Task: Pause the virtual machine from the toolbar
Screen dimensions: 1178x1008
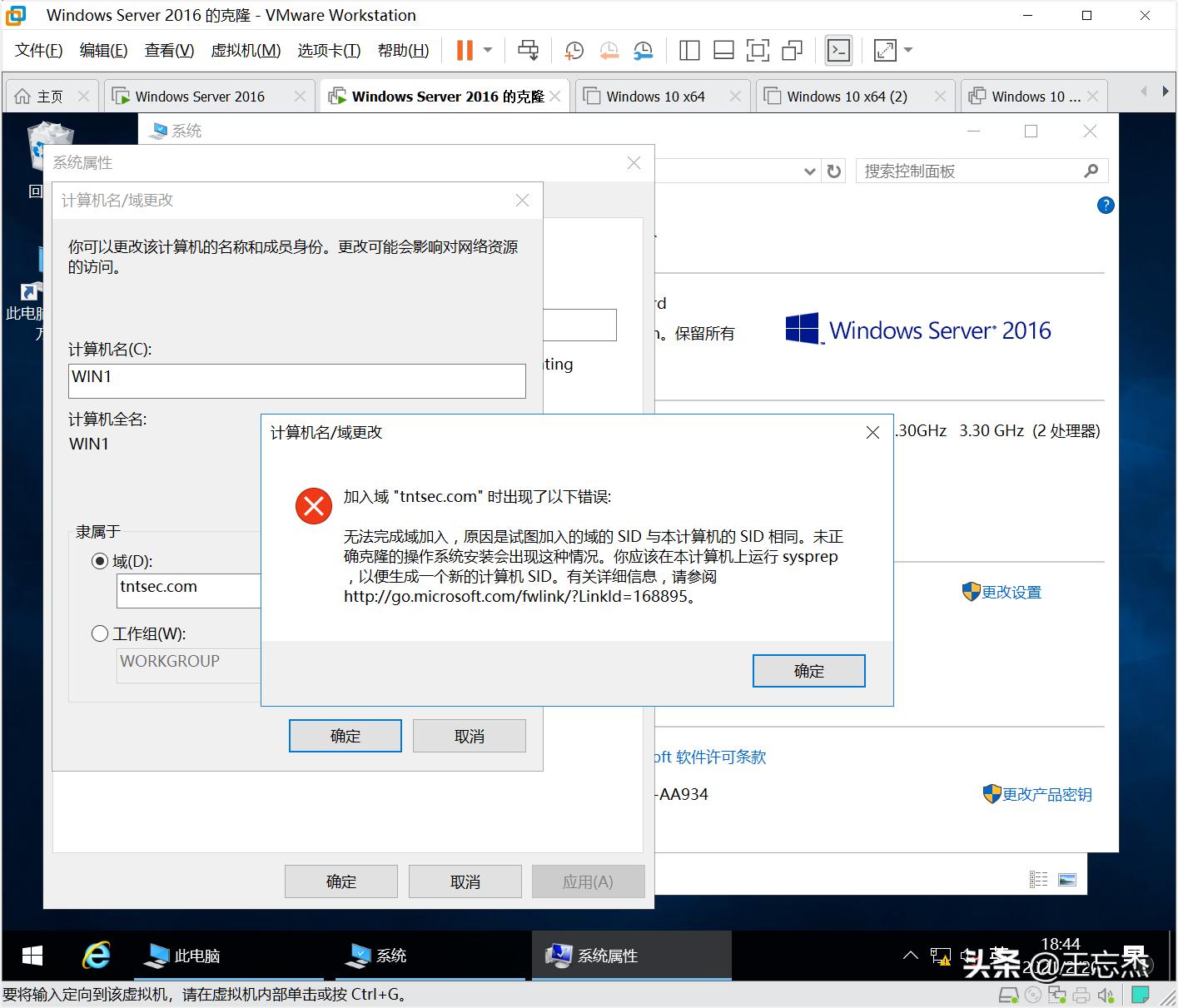Action: pos(465,50)
